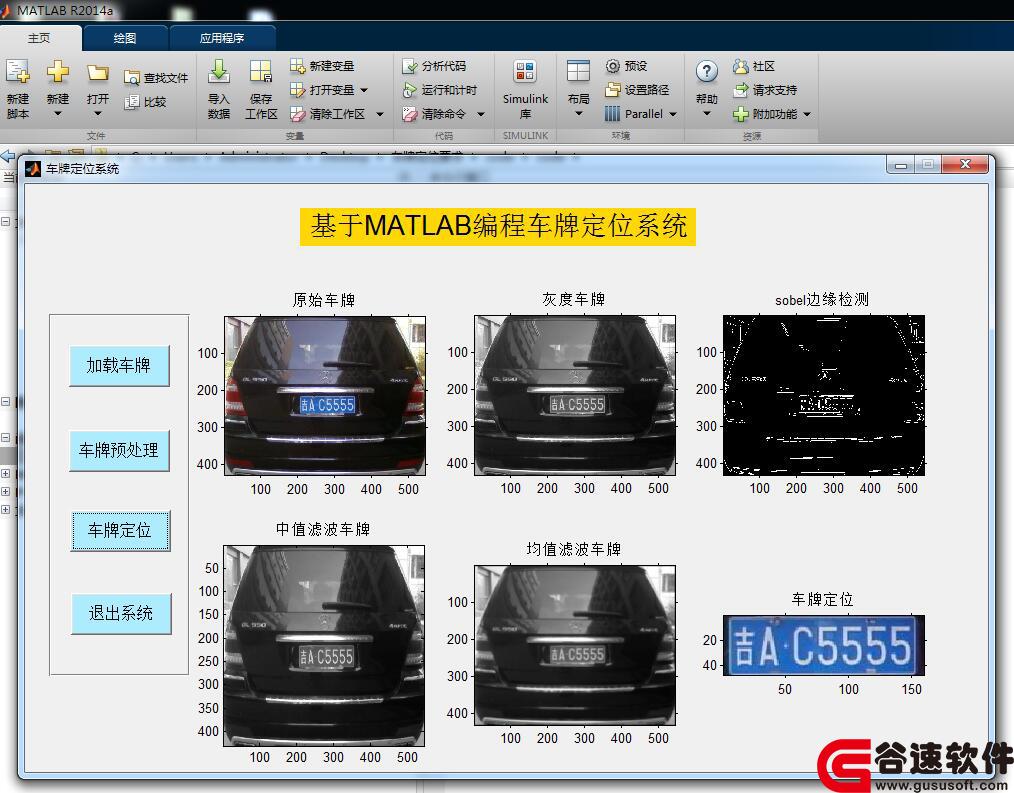Click the Open Variable (打开变量) icon
Screen dimensions: 1014x793
pos(297,90)
